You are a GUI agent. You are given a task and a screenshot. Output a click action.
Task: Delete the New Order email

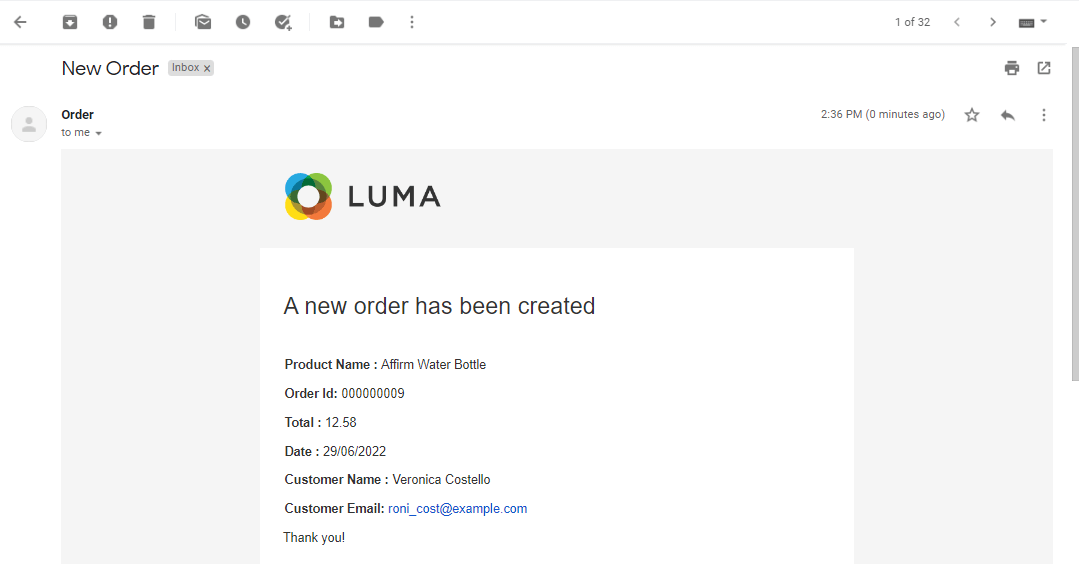(149, 22)
